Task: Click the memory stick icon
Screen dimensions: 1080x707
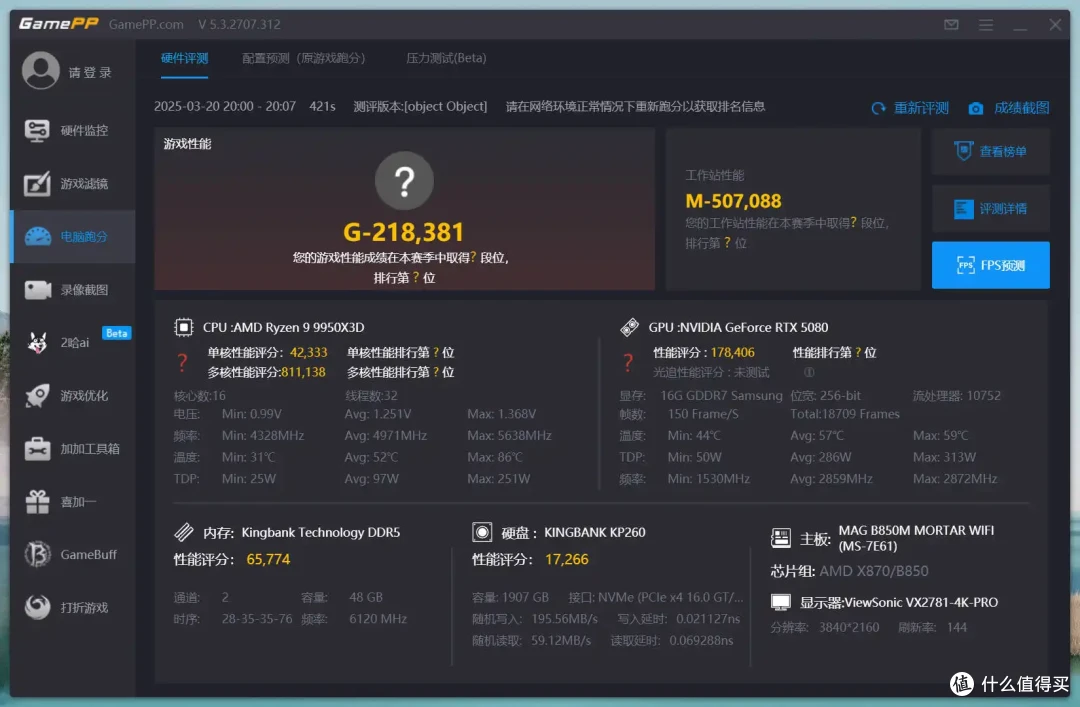Action: pos(184,531)
